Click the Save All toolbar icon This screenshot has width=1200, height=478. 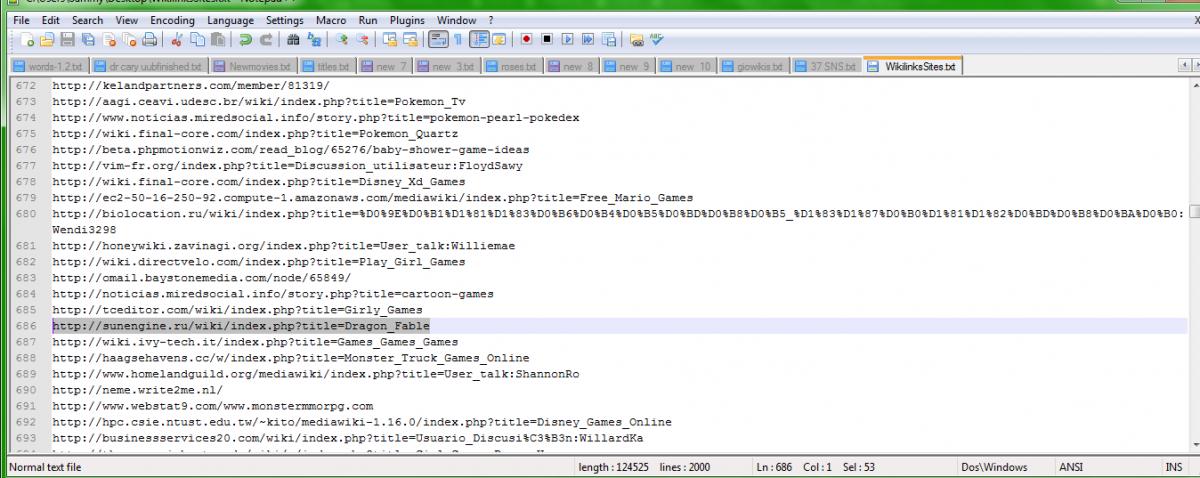point(88,40)
